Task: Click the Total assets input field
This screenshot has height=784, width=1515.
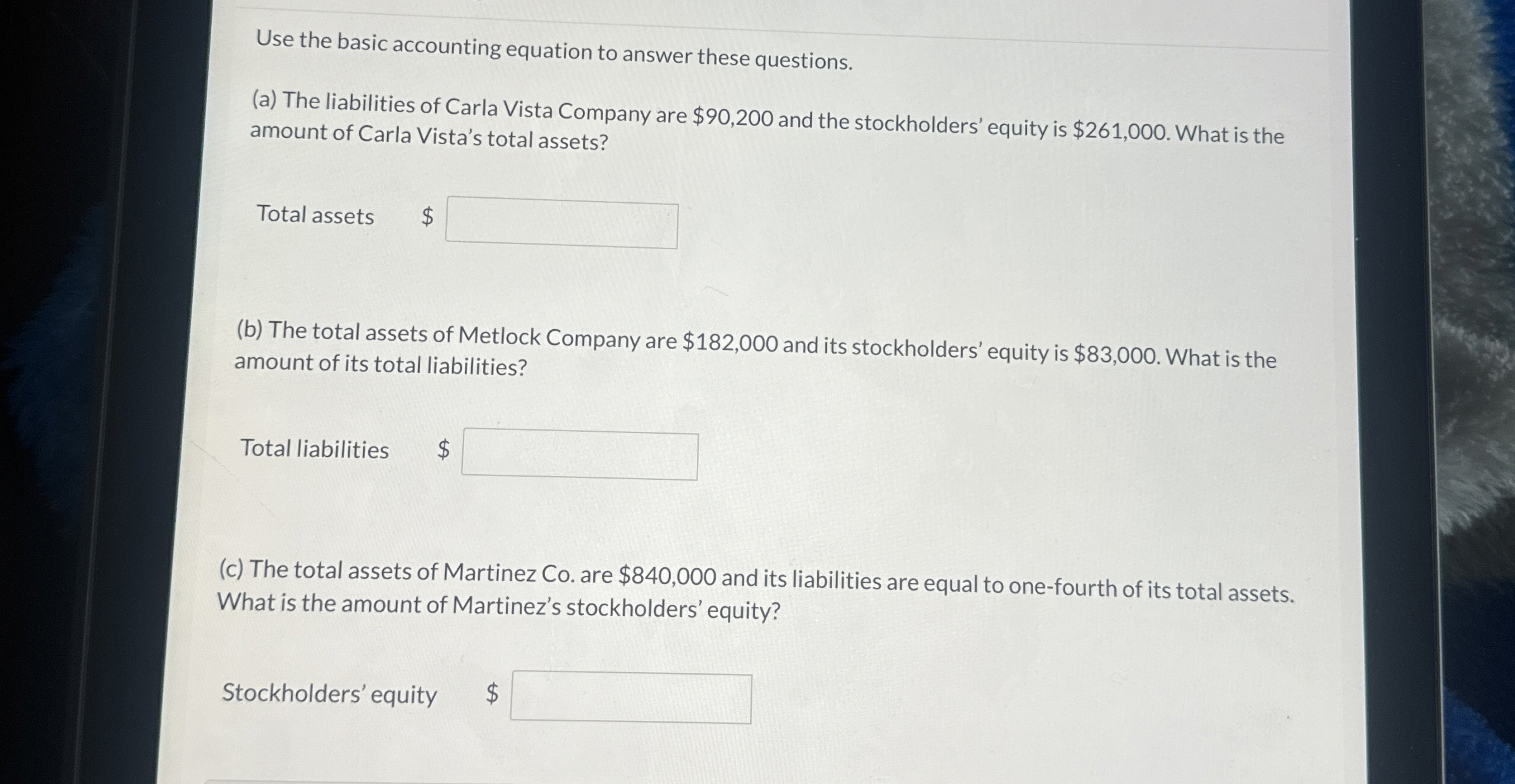Action: point(561,224)
